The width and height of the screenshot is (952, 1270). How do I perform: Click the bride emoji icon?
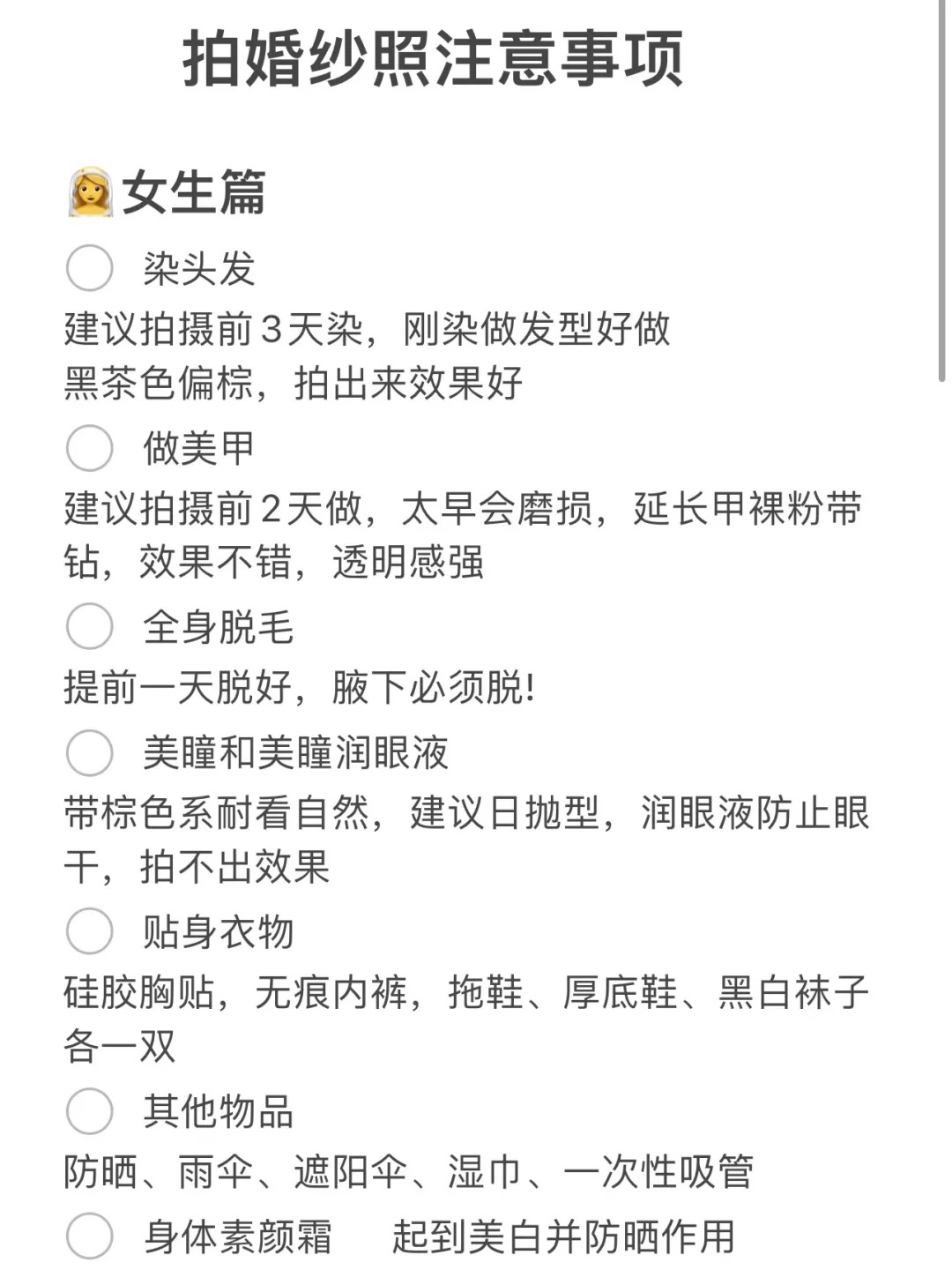pyautogui.click(x=90, y=192)
